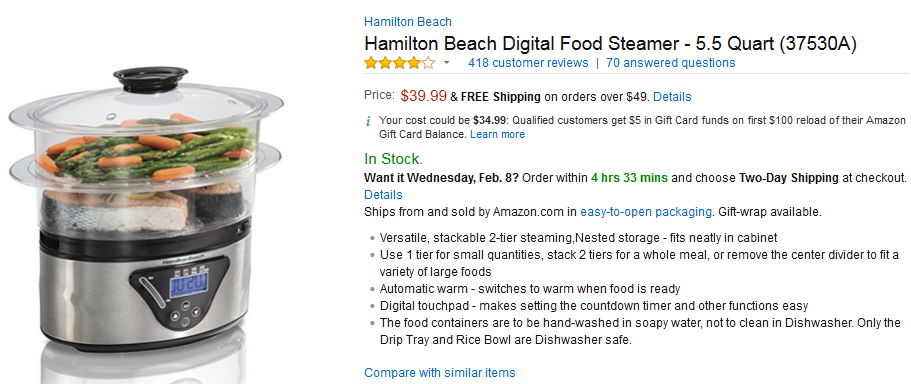The width and height of the screenshot is (911, 384).
Task: Click Details link next to free shipping
Action: tap(672, 96)
